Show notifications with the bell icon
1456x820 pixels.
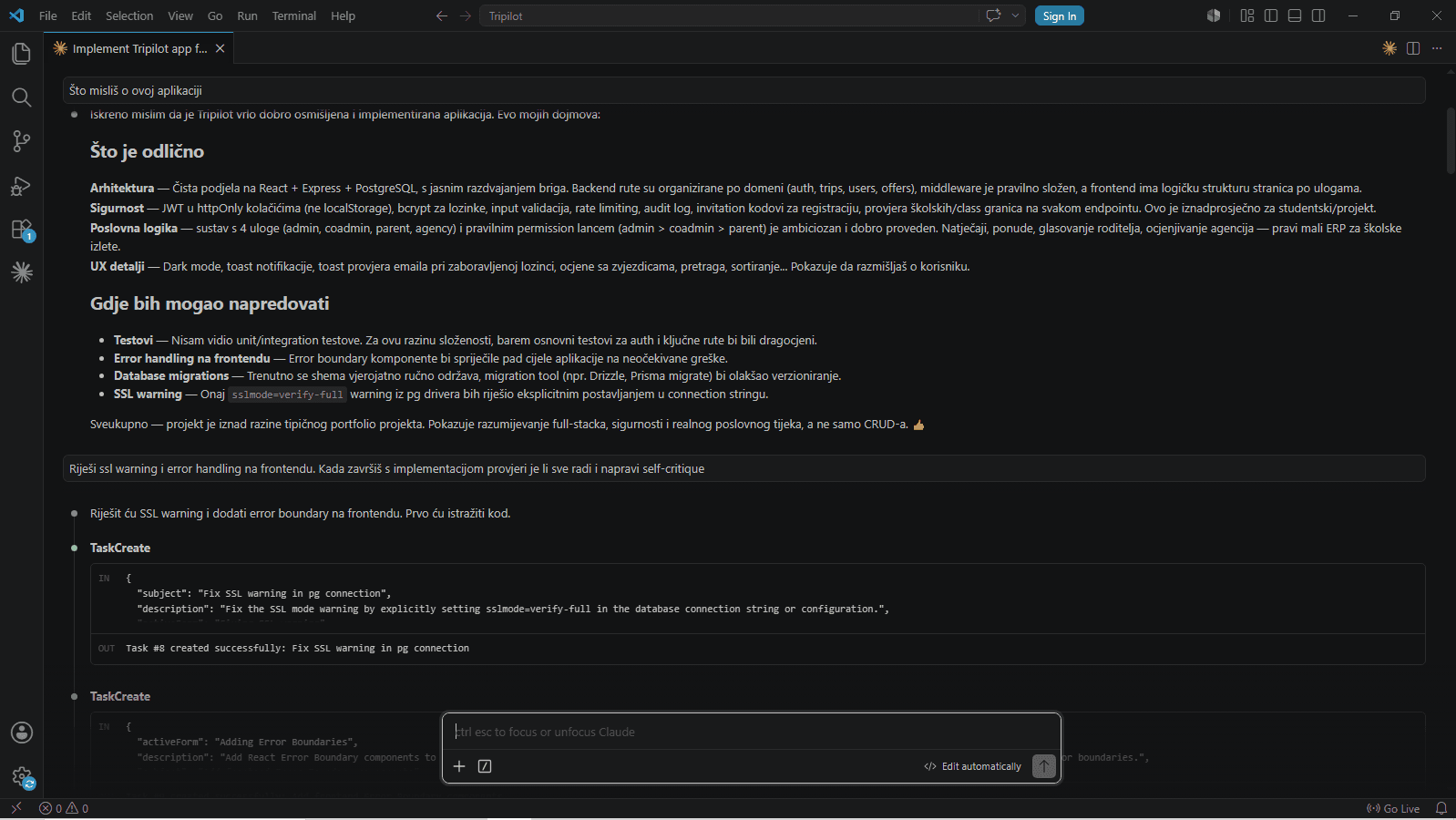point(1441,808)
